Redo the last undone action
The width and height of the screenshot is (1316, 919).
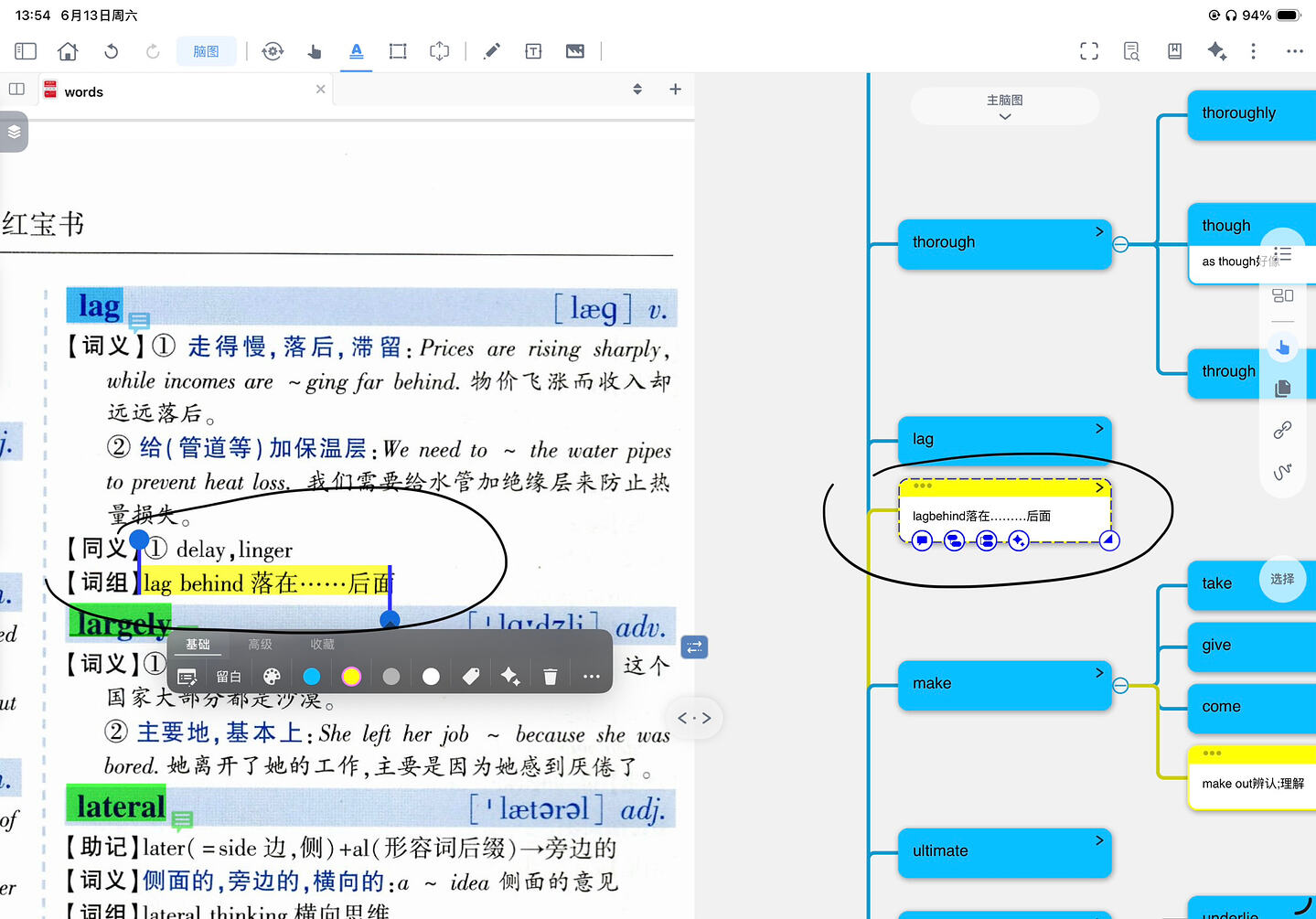153,51
